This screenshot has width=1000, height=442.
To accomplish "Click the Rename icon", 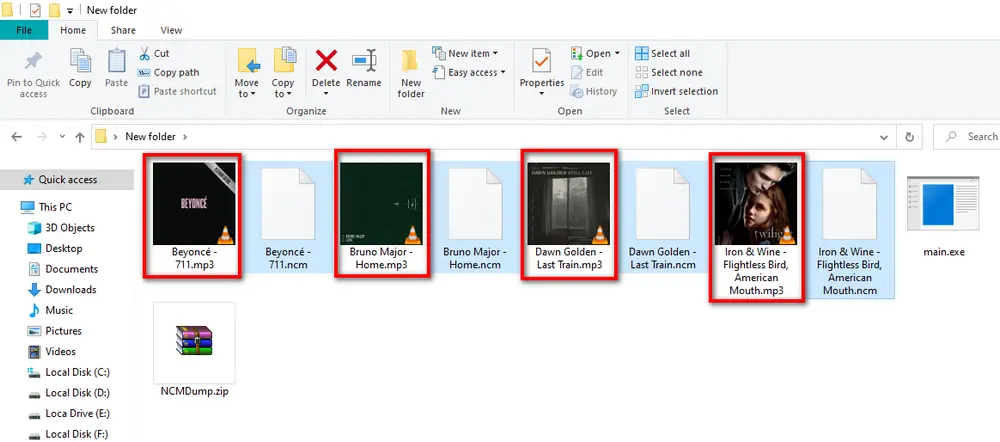I will click(x=364, y=61).
